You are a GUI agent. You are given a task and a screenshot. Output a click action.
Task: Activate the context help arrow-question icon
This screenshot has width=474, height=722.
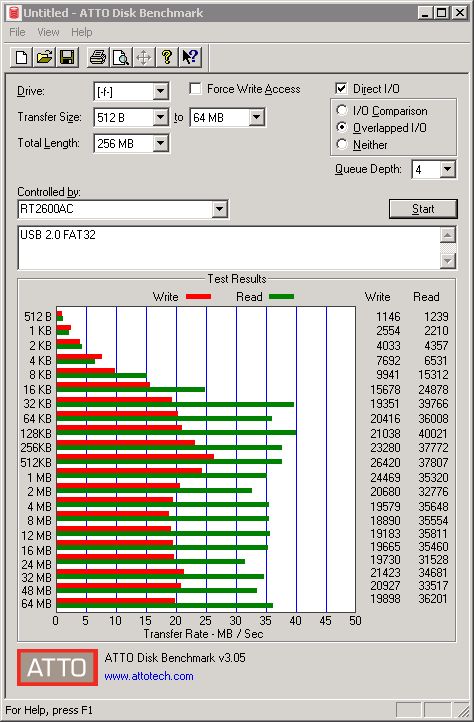(190, 58)
